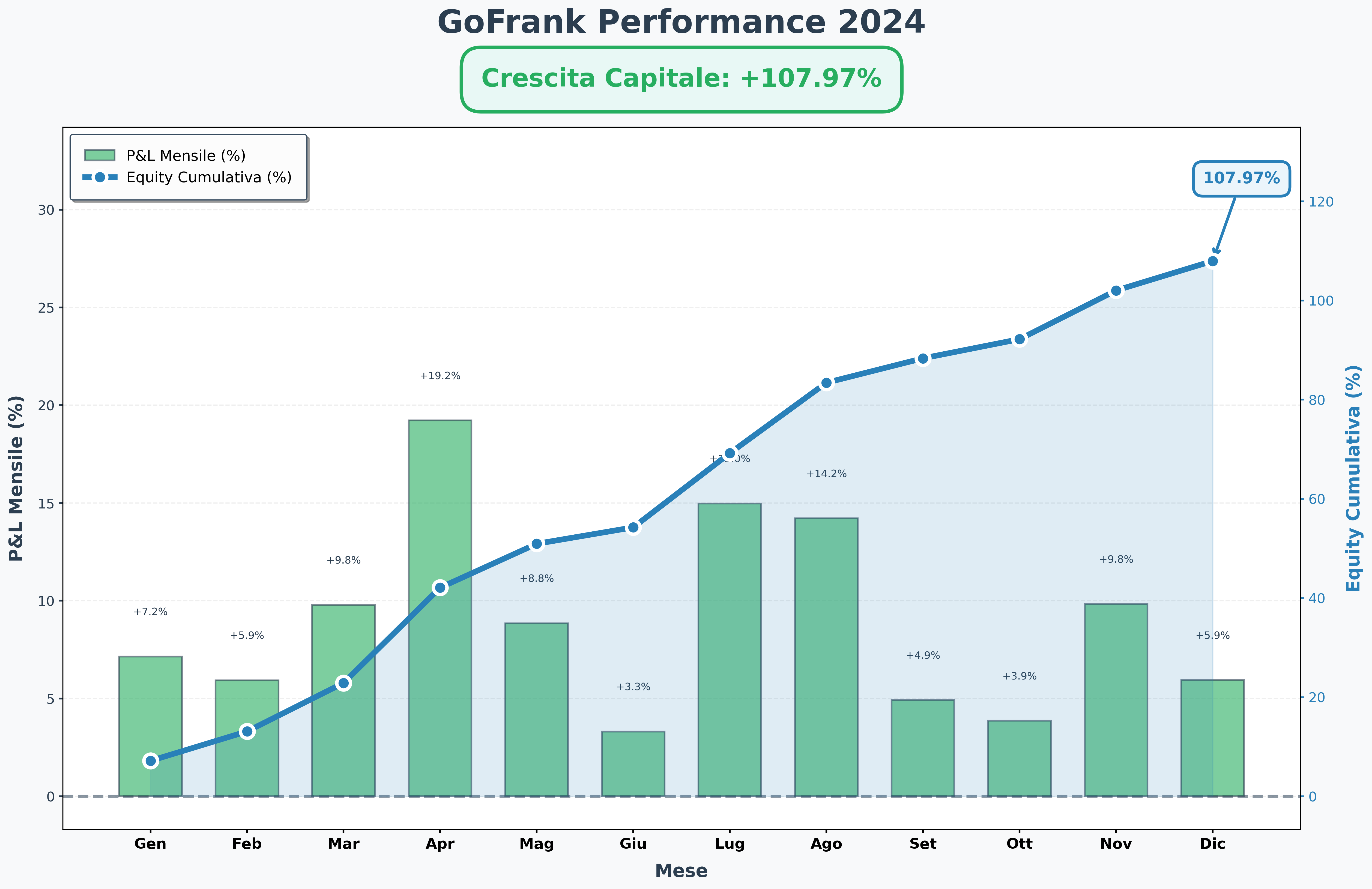Select the Gen monthly bar
The width and height of the screenshot is (1372, 889).
[150, 726]
